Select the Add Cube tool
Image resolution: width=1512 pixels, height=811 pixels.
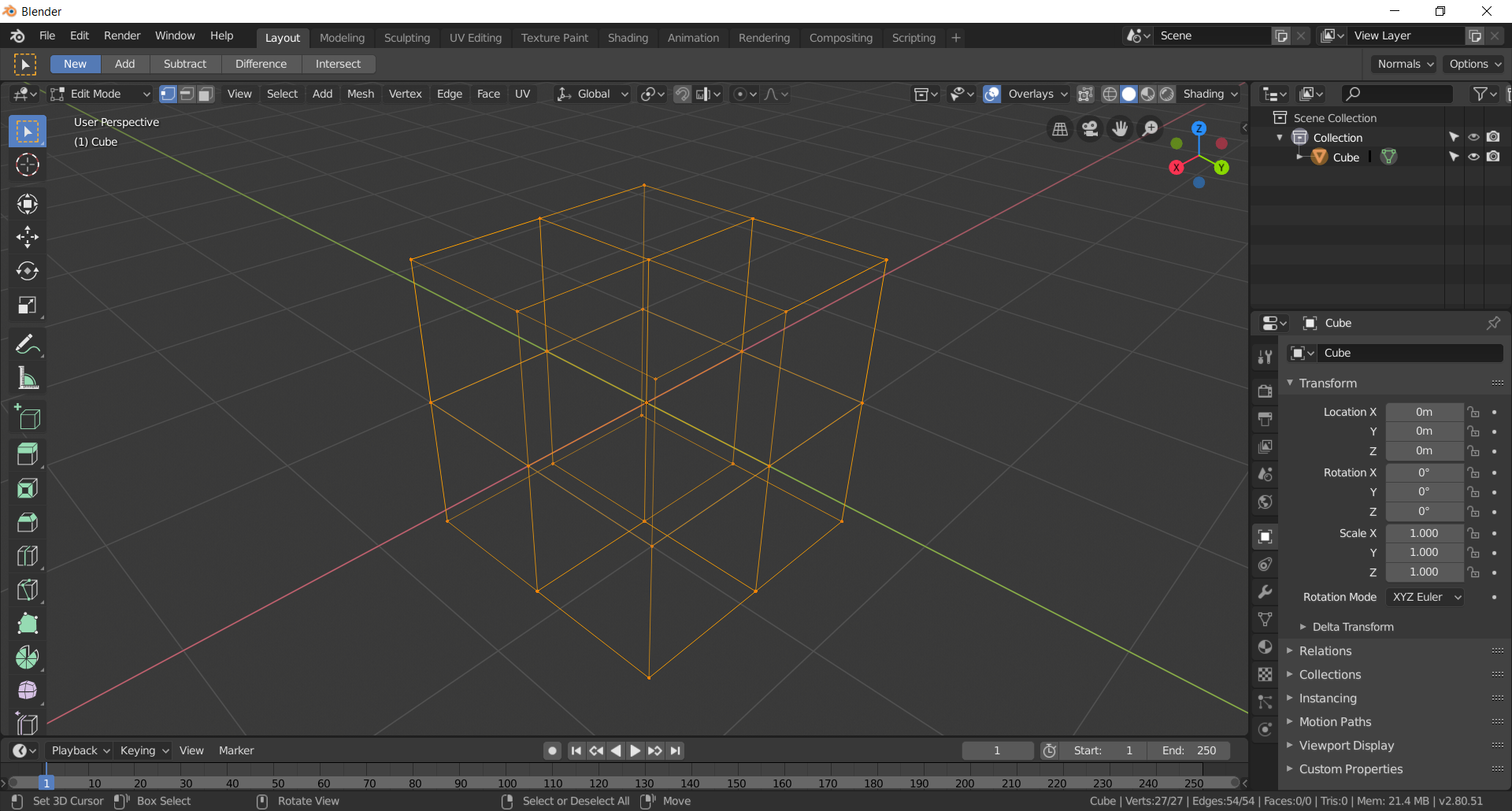(x=28, y=417)
